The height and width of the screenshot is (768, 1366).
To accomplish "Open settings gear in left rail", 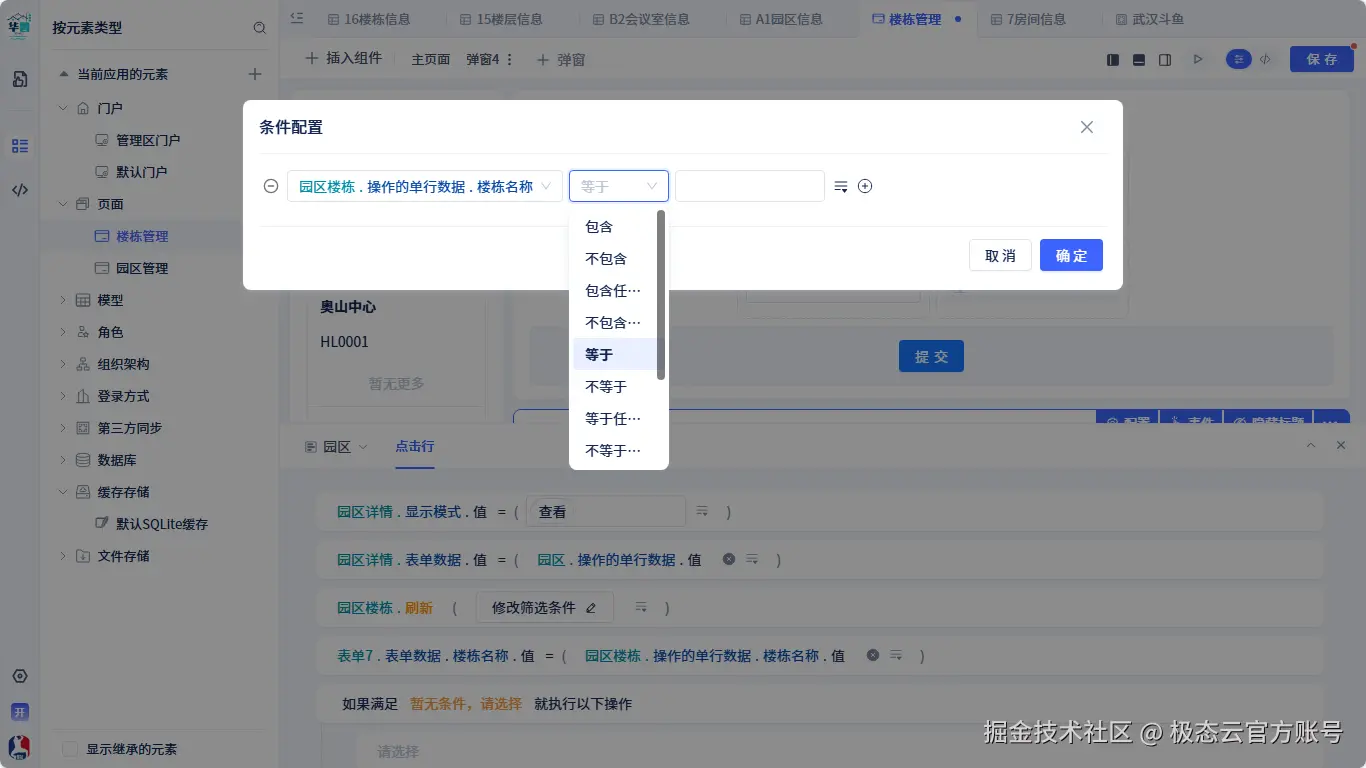I will [20, 677].
